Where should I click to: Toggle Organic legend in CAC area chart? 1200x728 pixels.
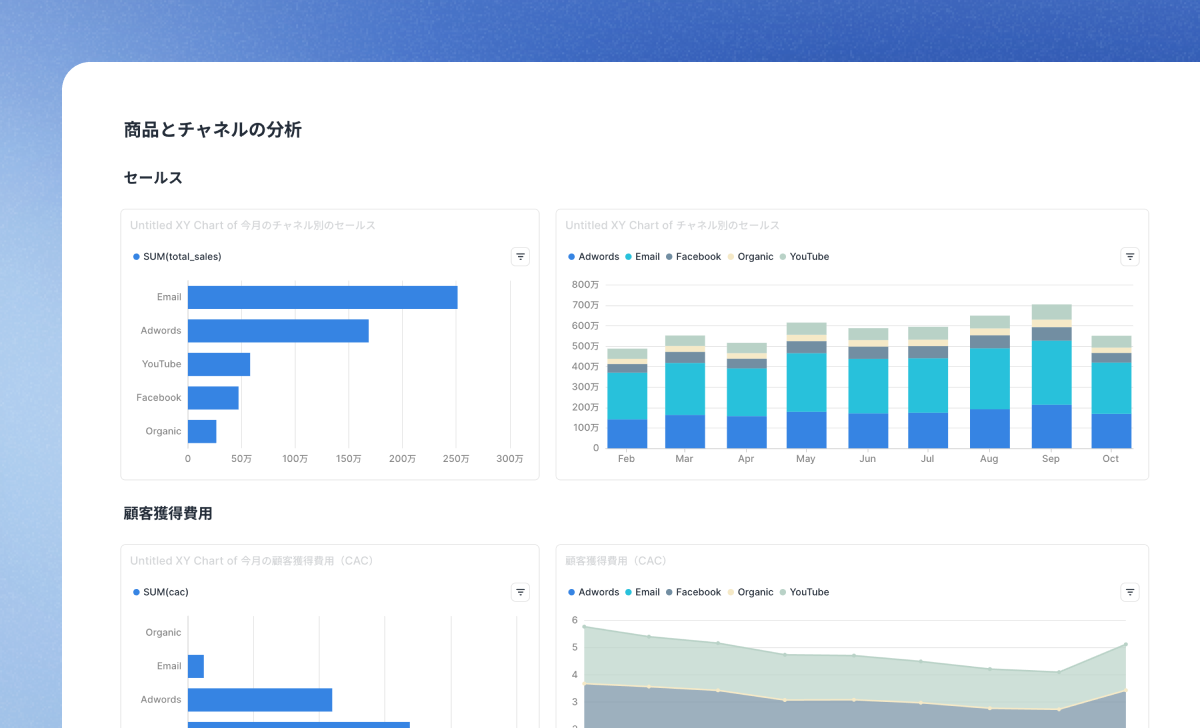point(750,592)
